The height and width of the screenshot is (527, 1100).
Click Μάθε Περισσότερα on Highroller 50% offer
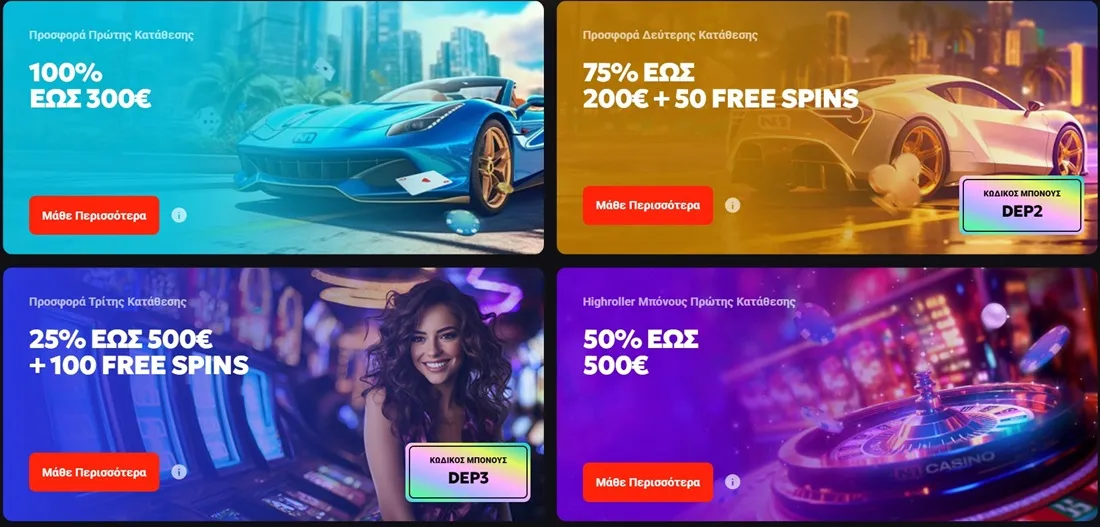[648, 481]
